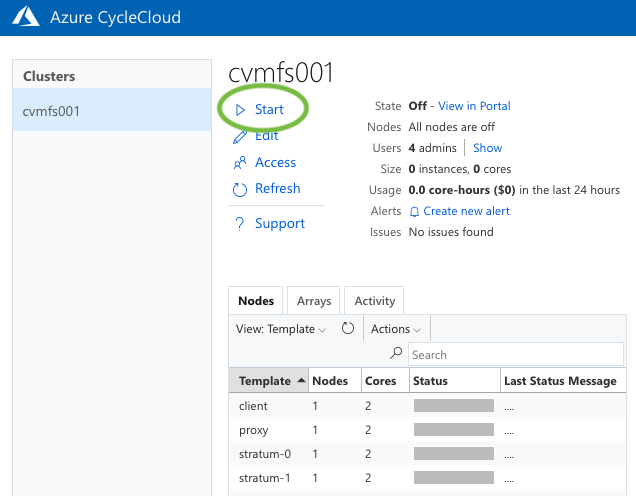This screenshot has height=496, width=636.
Task: Click the Access people icon
Action: click(240, 163)
